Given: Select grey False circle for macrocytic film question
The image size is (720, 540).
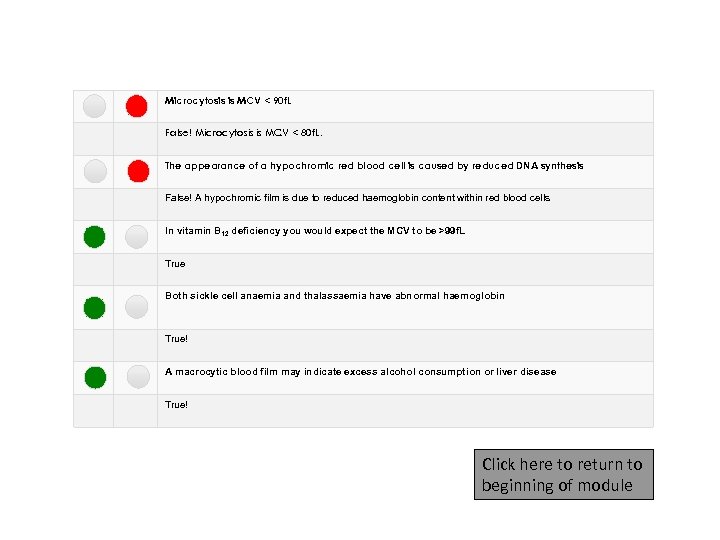Looking at the screenshot, I should tap(137, 377).
